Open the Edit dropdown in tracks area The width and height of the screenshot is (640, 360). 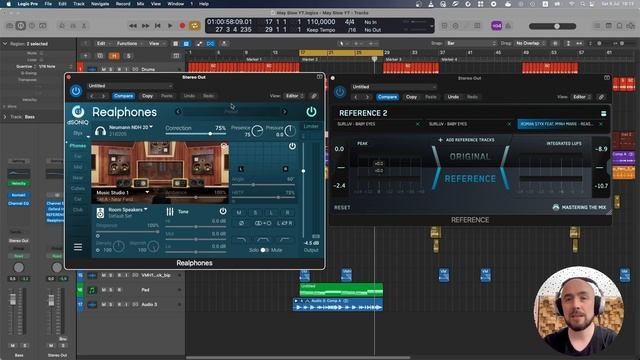point(103,43)
